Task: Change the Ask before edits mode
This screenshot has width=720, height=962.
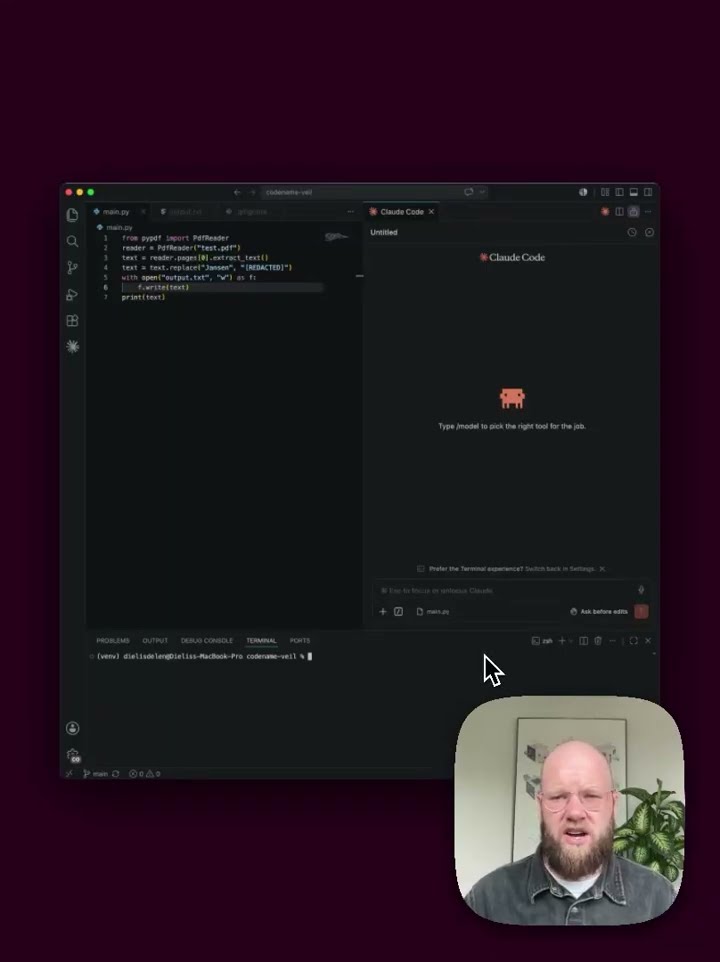Action: coord(599,612)
